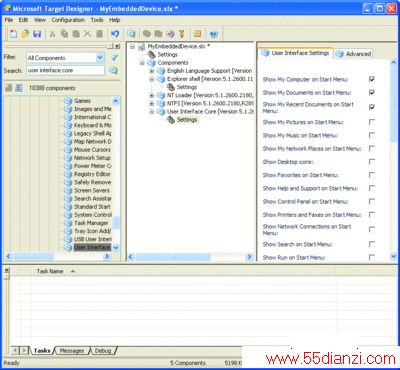The image size is (400, 370).
Task: Select Mouse Cursors component entry
Action: coord(92,150)
